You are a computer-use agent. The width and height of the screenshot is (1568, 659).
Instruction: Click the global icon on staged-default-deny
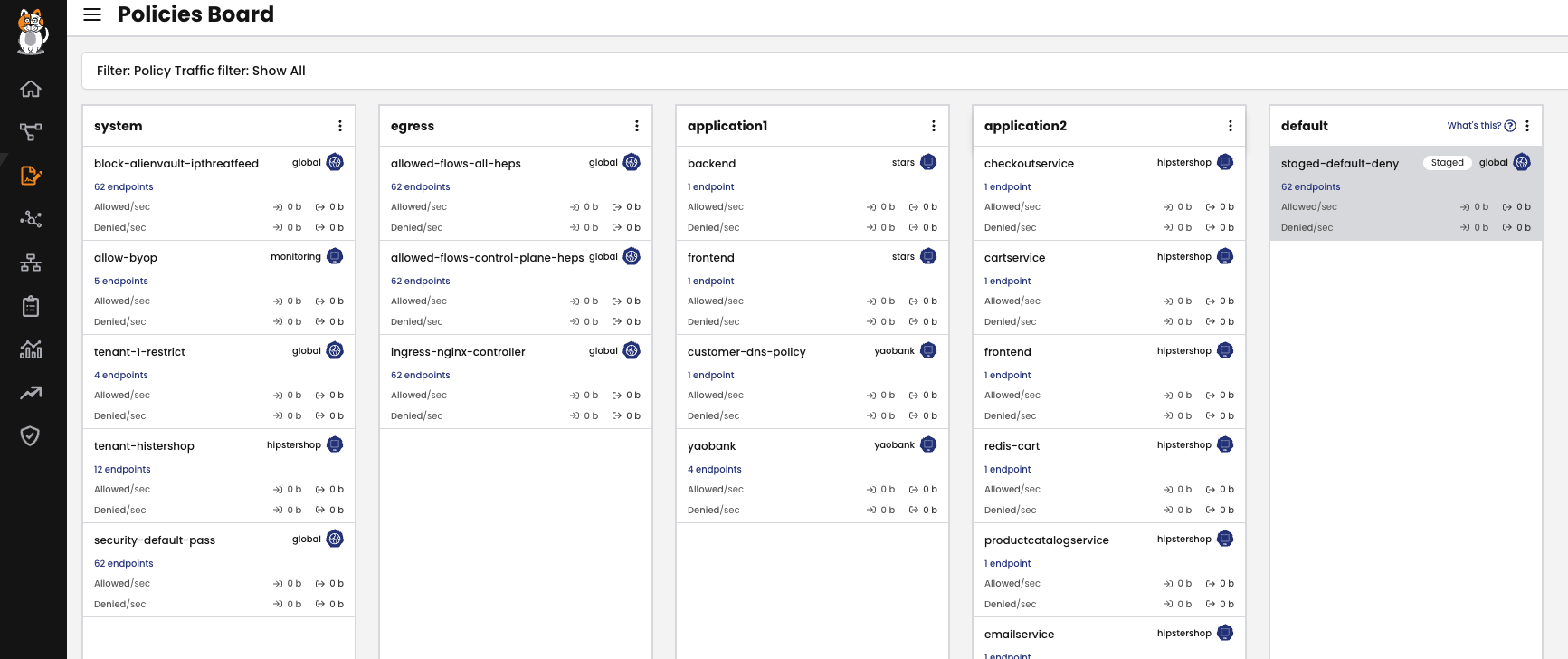1522,162
